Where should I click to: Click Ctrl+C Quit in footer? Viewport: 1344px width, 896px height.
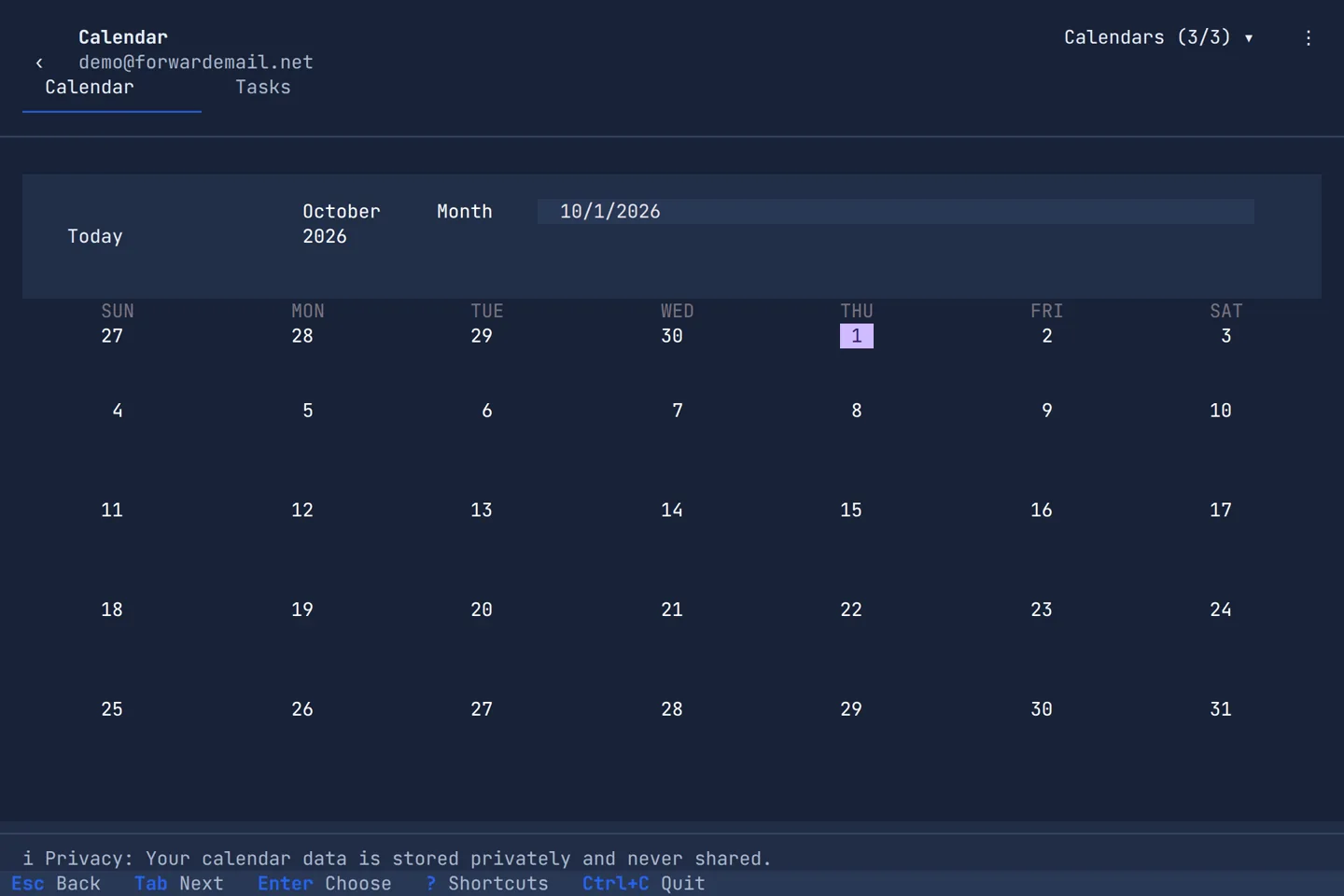coord(644,883)
